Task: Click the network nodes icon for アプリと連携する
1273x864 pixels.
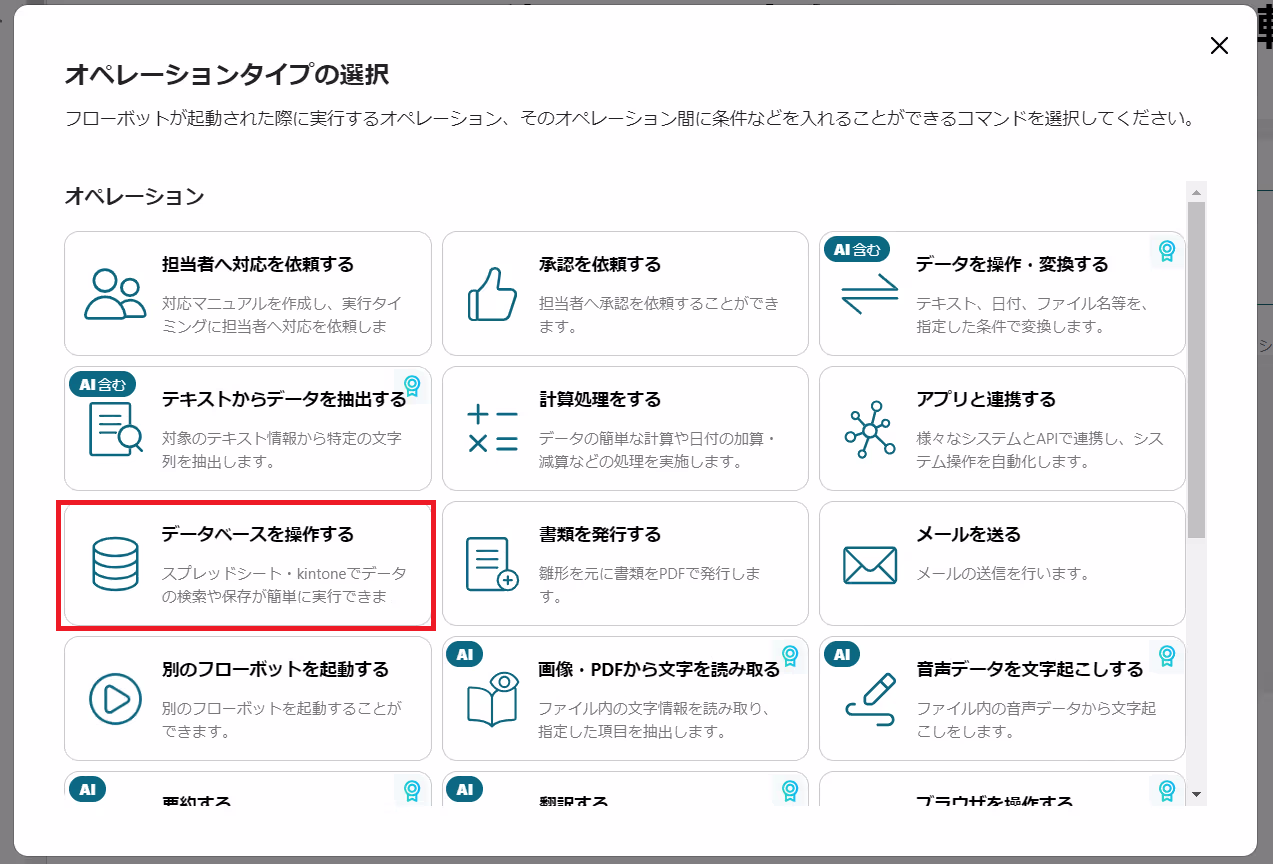Action: (870, 428)
